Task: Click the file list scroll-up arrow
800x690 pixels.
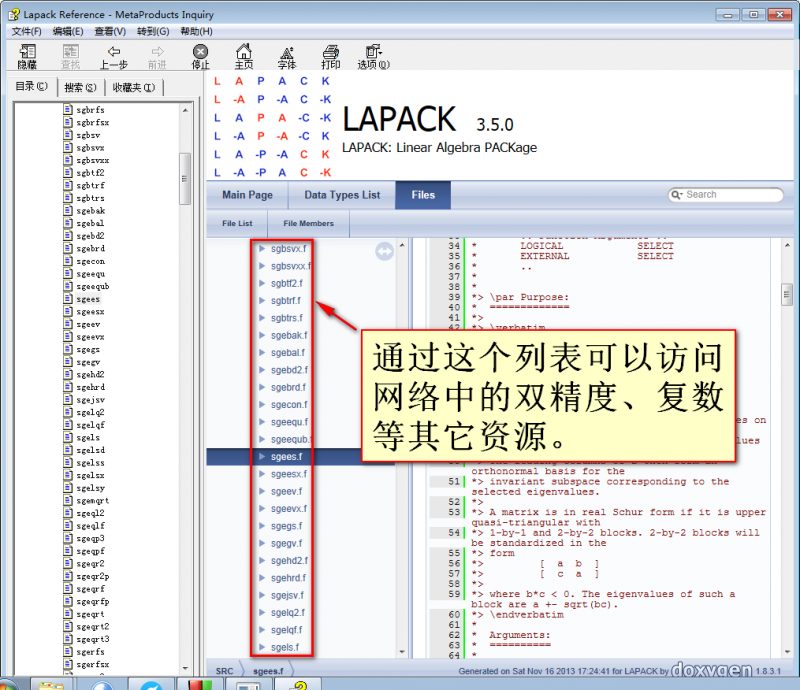Action: [402, 245]
